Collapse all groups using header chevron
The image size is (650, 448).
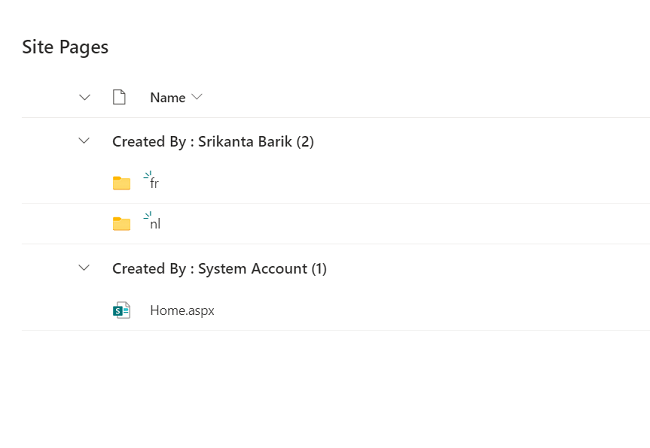point(84,97)
